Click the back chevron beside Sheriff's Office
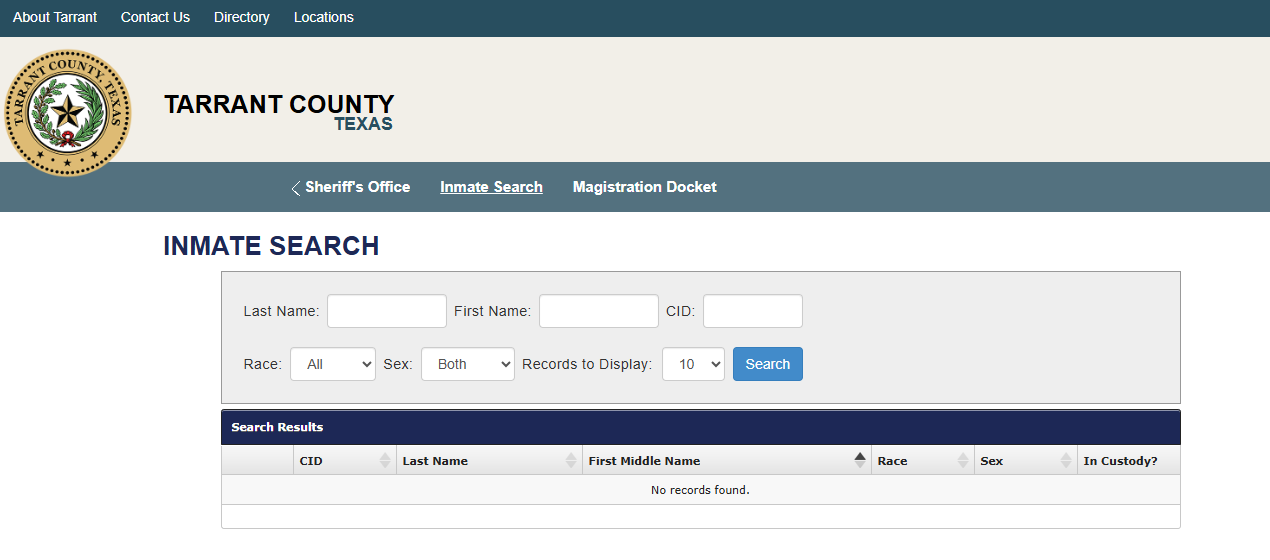1270x560 pixels. [295, 188]
